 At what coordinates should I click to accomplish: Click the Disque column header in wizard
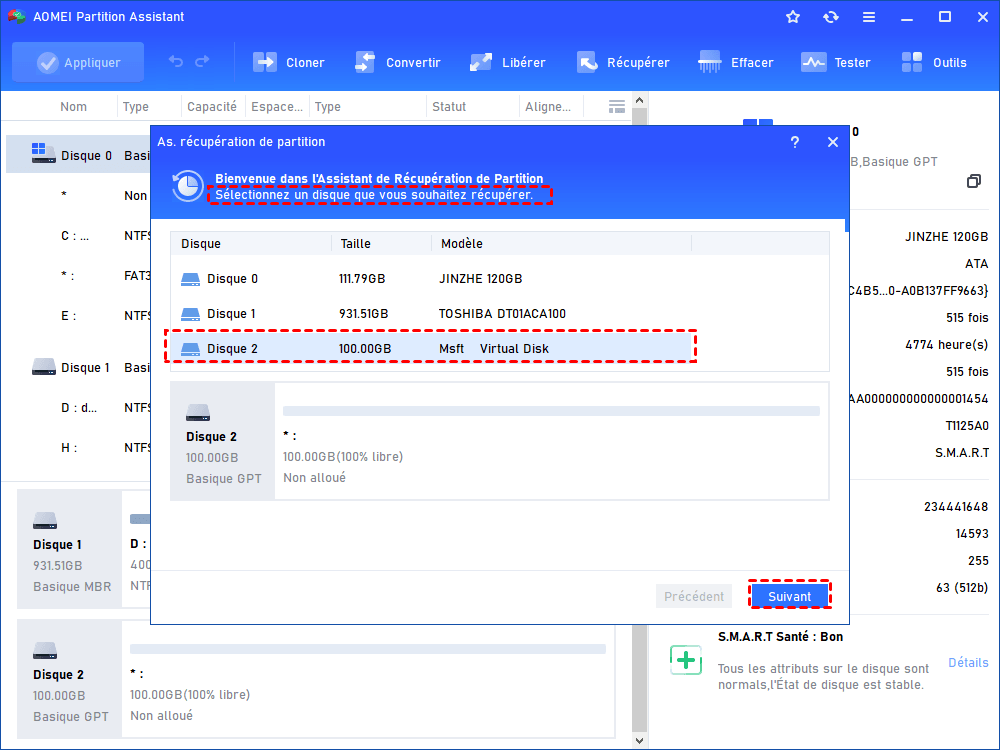coord(251,244)
